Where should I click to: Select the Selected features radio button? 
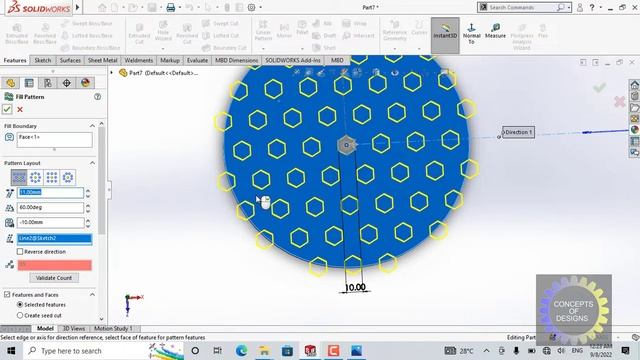pyautogui.click(x=20, y=305)
